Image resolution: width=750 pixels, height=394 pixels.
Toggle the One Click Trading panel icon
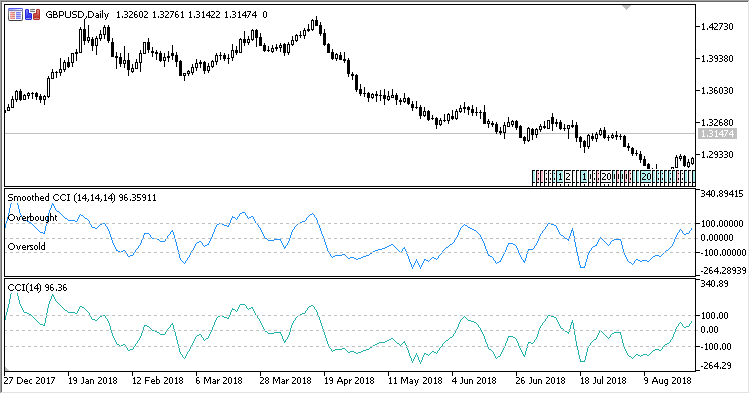(33, 15)
